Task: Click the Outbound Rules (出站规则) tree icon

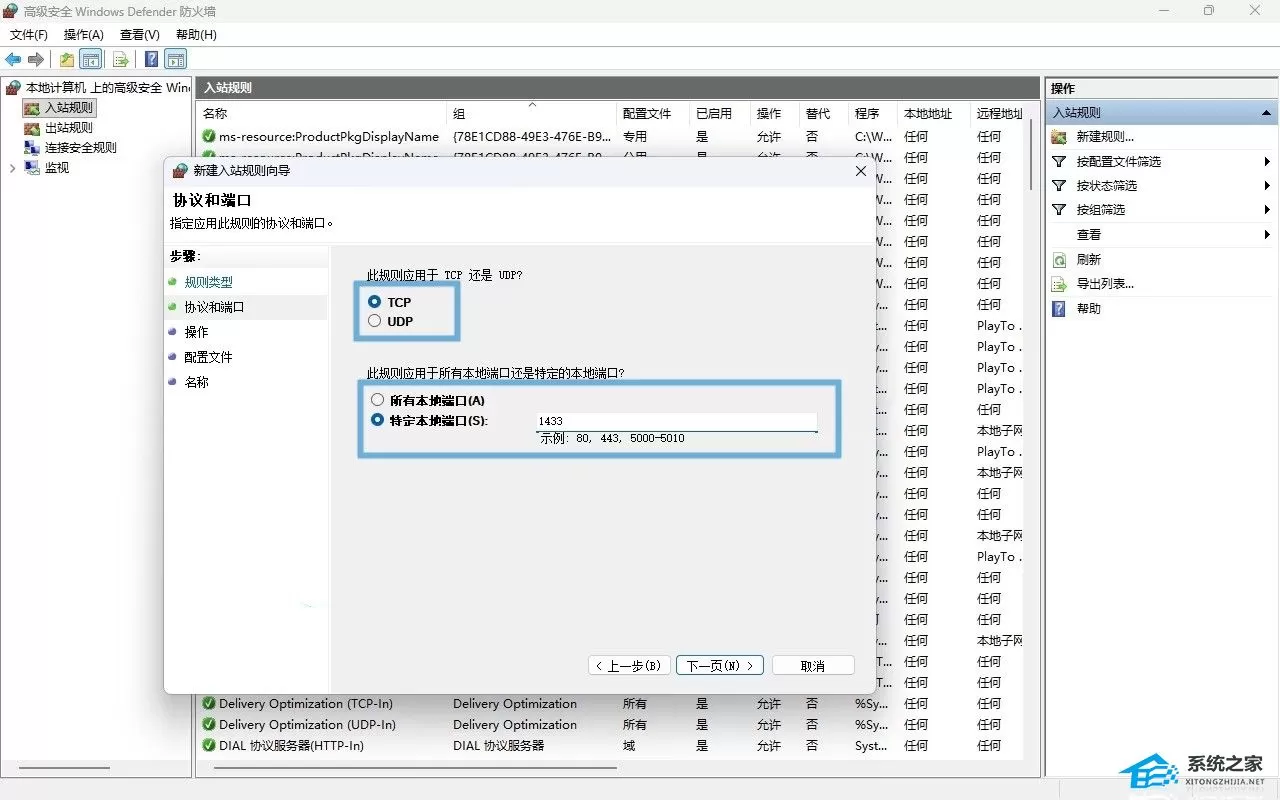Action: tap(32, 127)
